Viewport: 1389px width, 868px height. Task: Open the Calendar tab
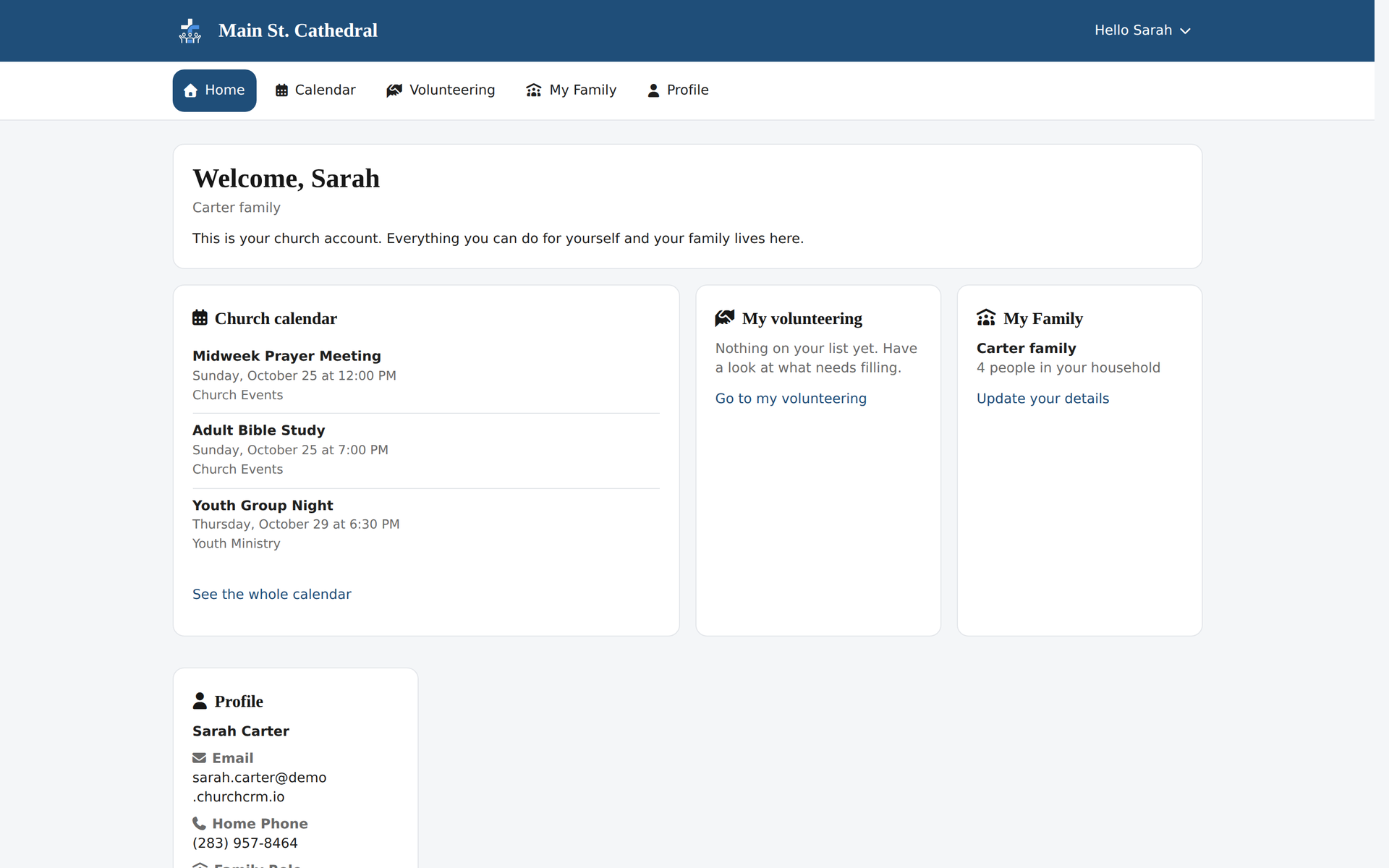[x=315, y=90]
